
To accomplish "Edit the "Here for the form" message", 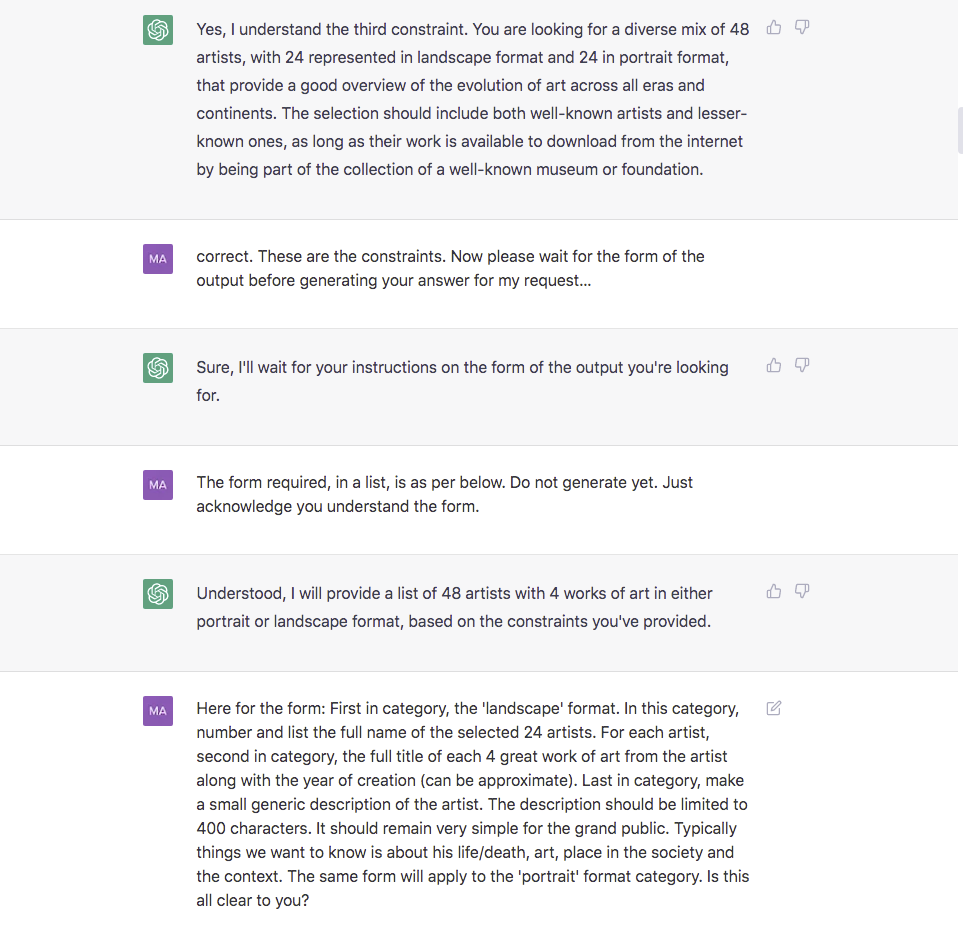I will point(774,709).
